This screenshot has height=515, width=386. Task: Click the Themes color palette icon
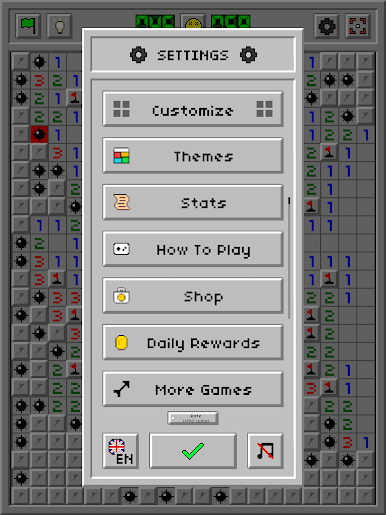point(121,156)
